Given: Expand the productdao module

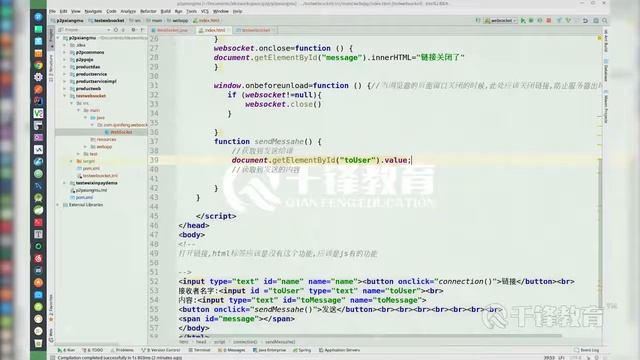Looking at the screenshot, I should pos(65,67).
